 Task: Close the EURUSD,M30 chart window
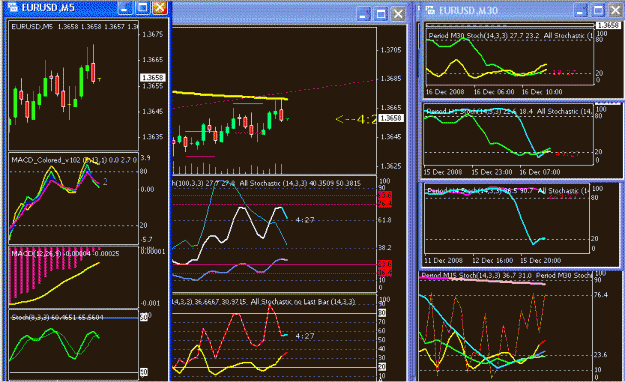615,10
